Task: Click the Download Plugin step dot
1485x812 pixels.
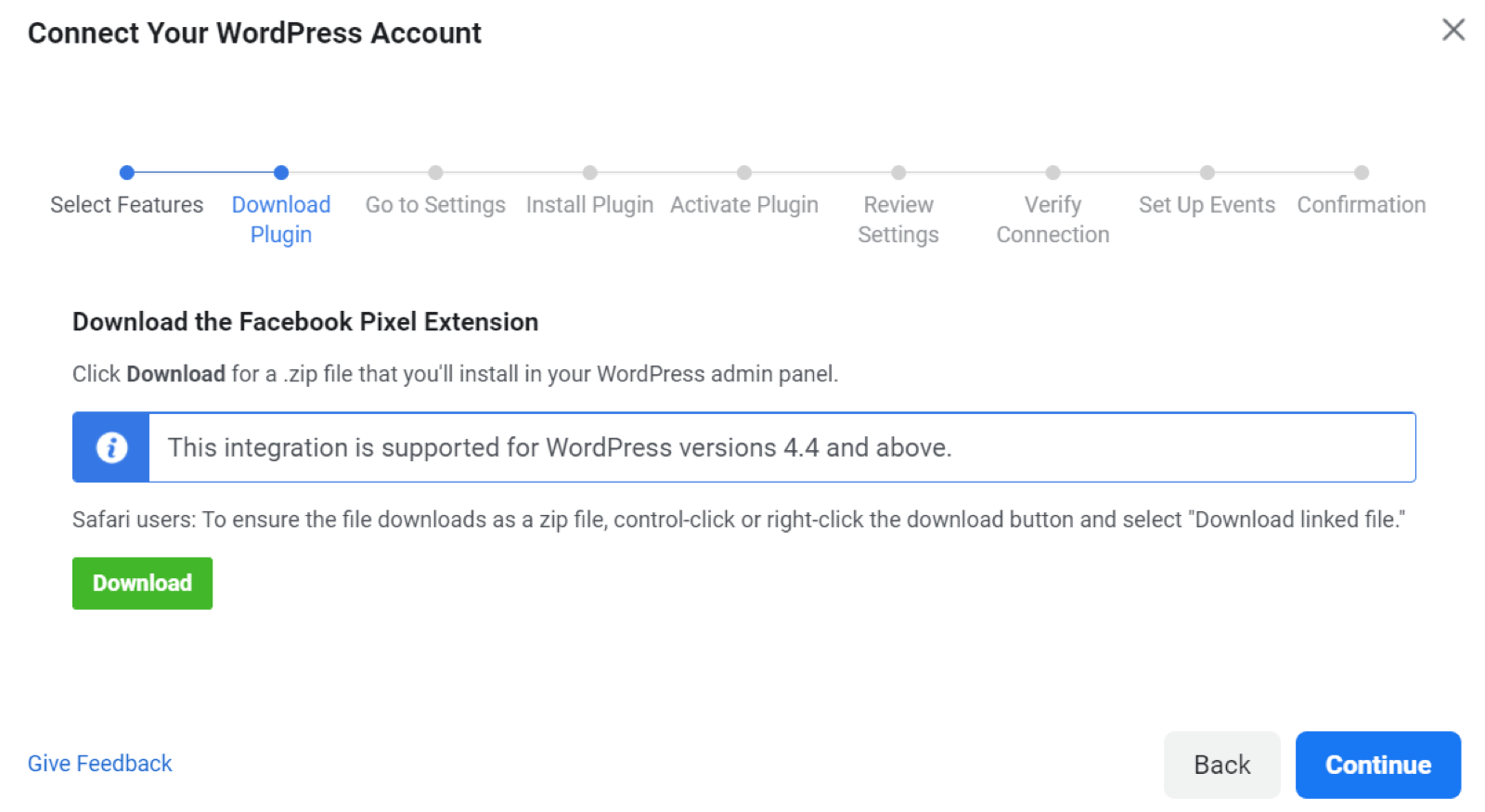Action: (281, 173)
